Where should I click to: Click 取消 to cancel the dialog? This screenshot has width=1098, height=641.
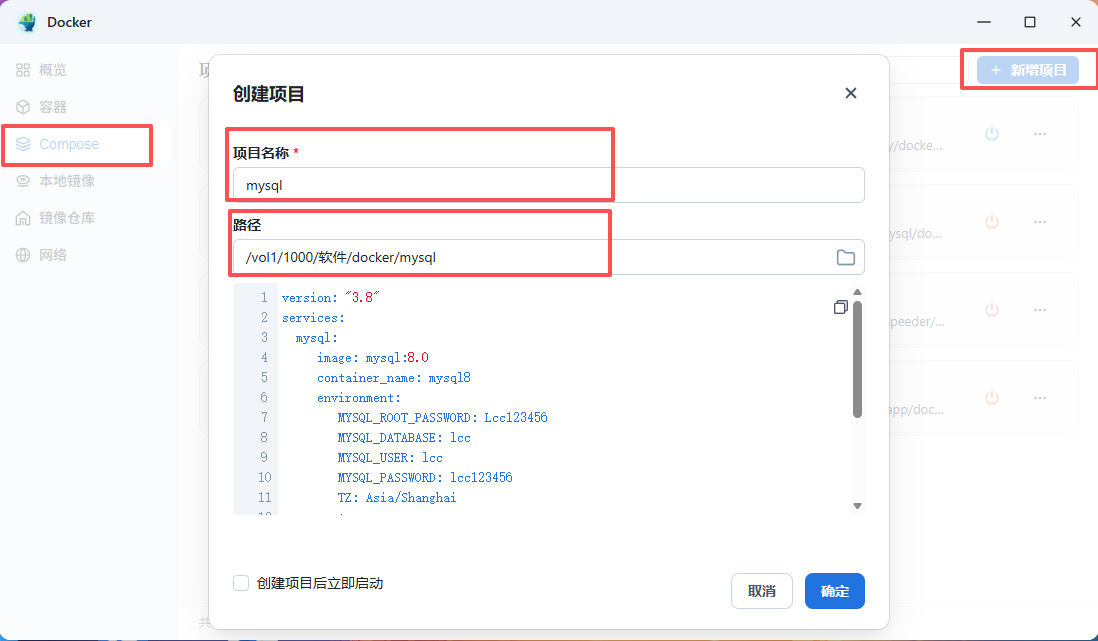point(762,591)
